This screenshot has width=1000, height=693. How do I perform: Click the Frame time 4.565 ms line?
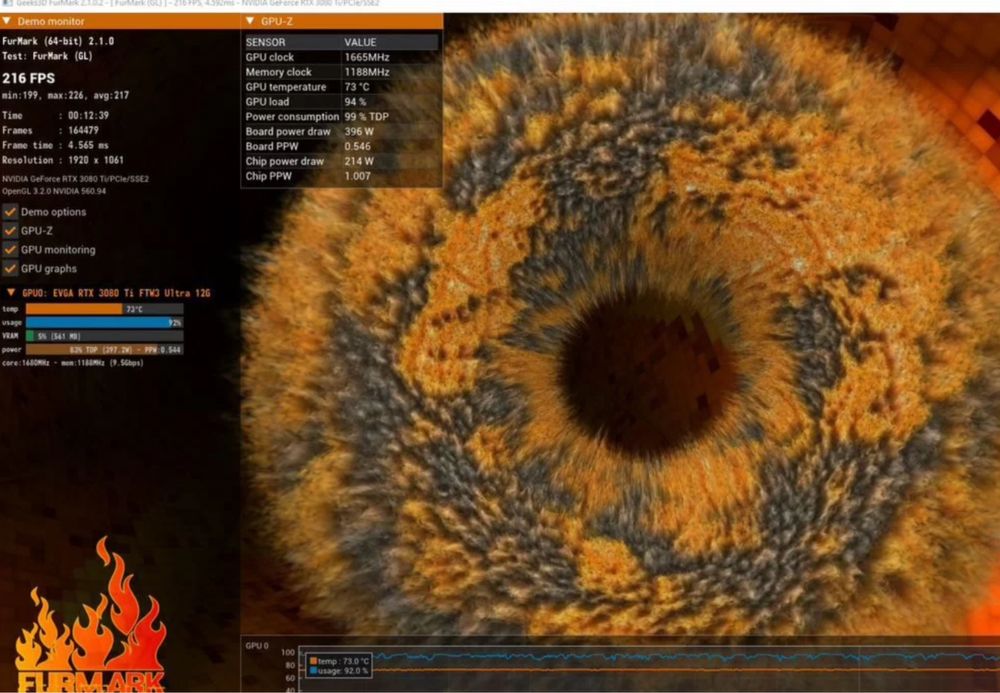[55, 145]
